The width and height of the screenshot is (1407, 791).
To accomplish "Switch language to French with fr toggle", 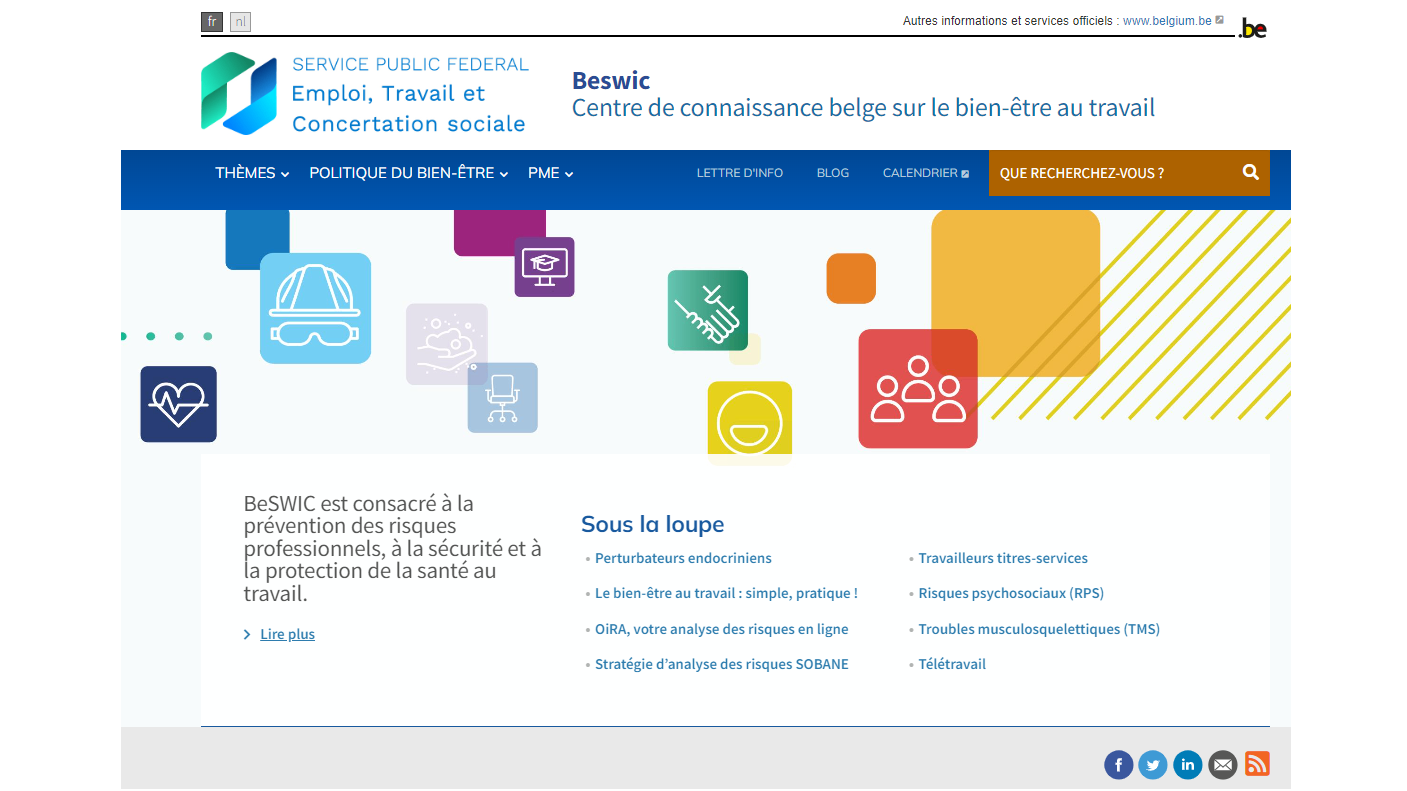I will (x=212, y=21).
